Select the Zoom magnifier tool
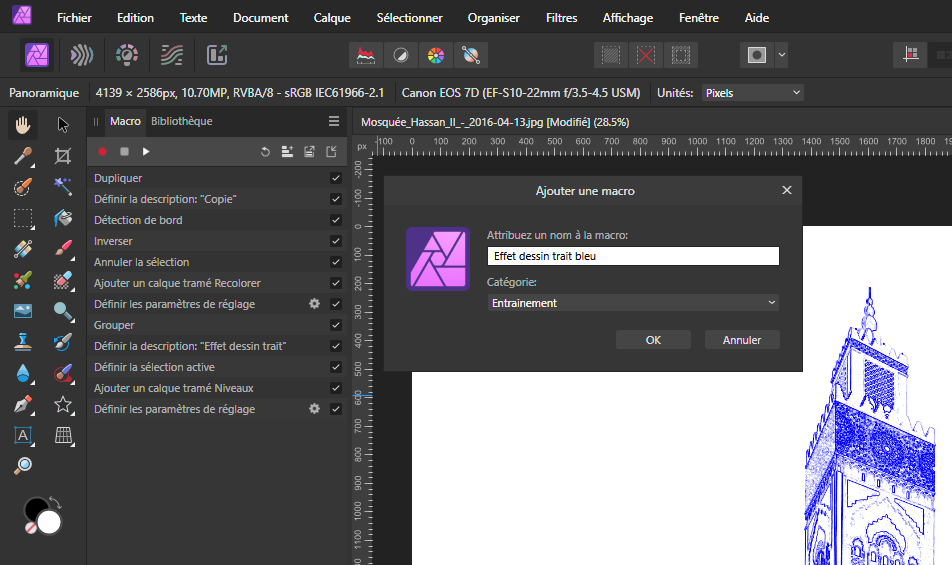The height and width of the screenshot is (565, 952). point(23,465)
